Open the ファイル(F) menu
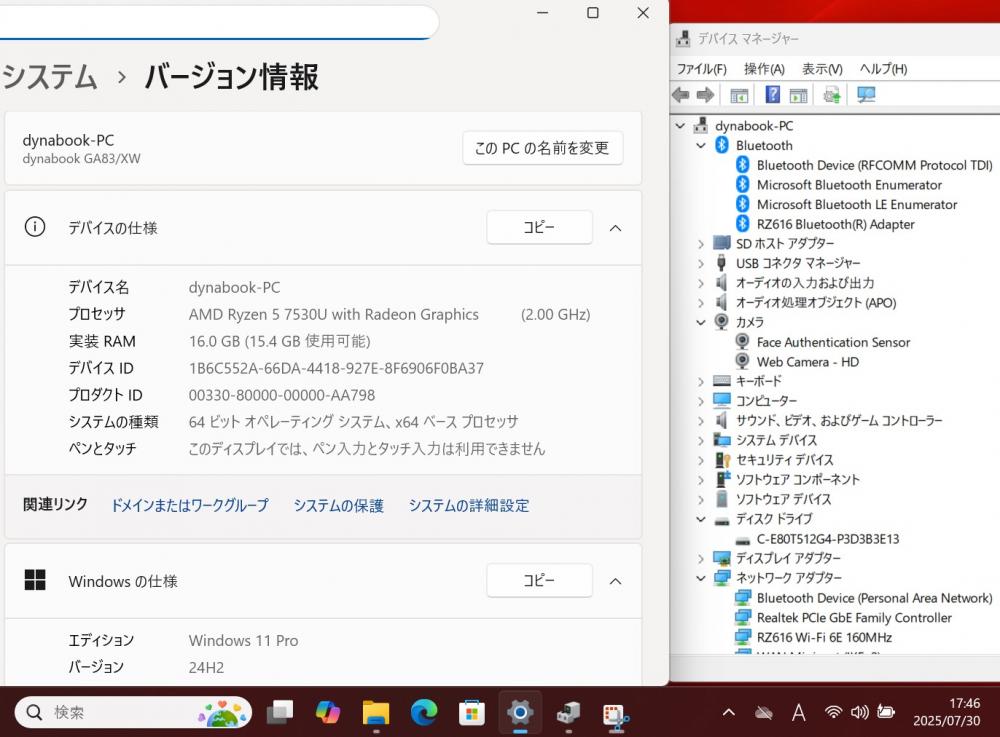The height and width of the screenshot is (737, 1000). pos(702,69)
